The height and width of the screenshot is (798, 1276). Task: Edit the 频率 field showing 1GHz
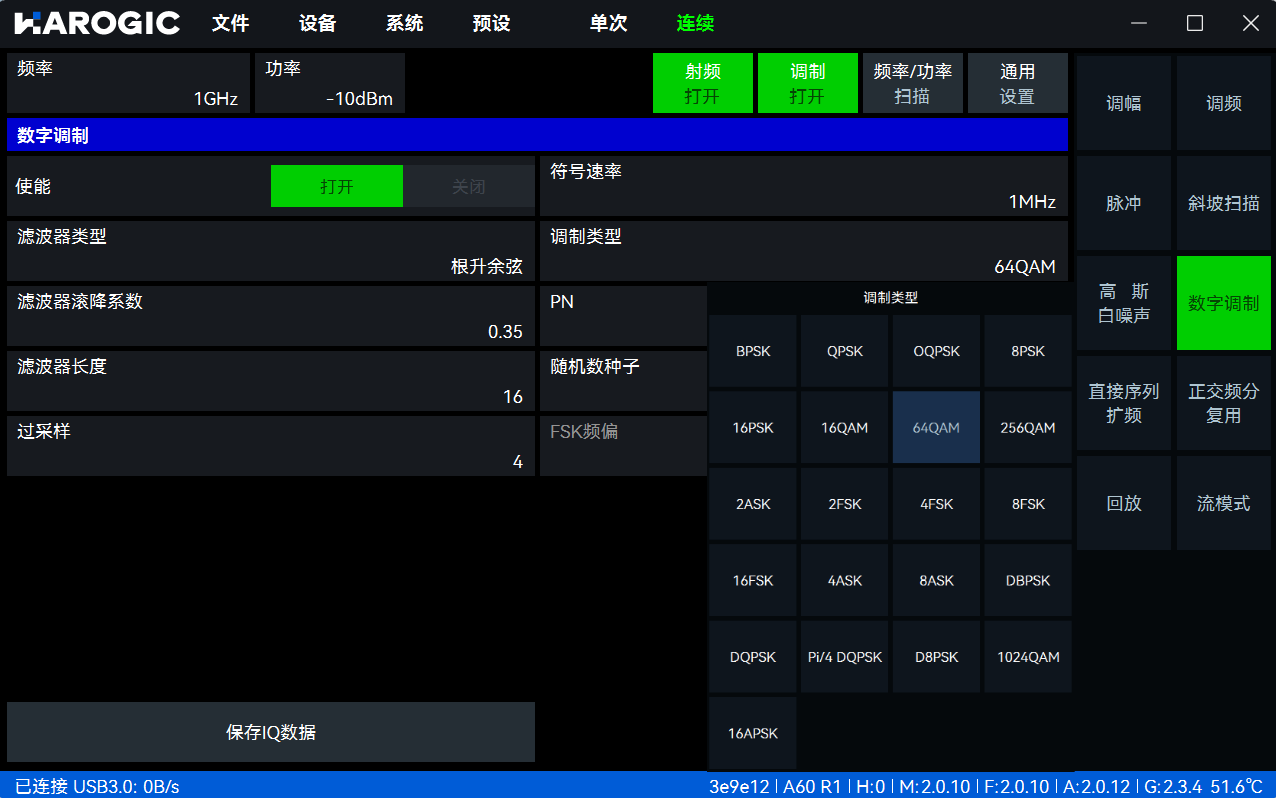click(x=128, y=83)
